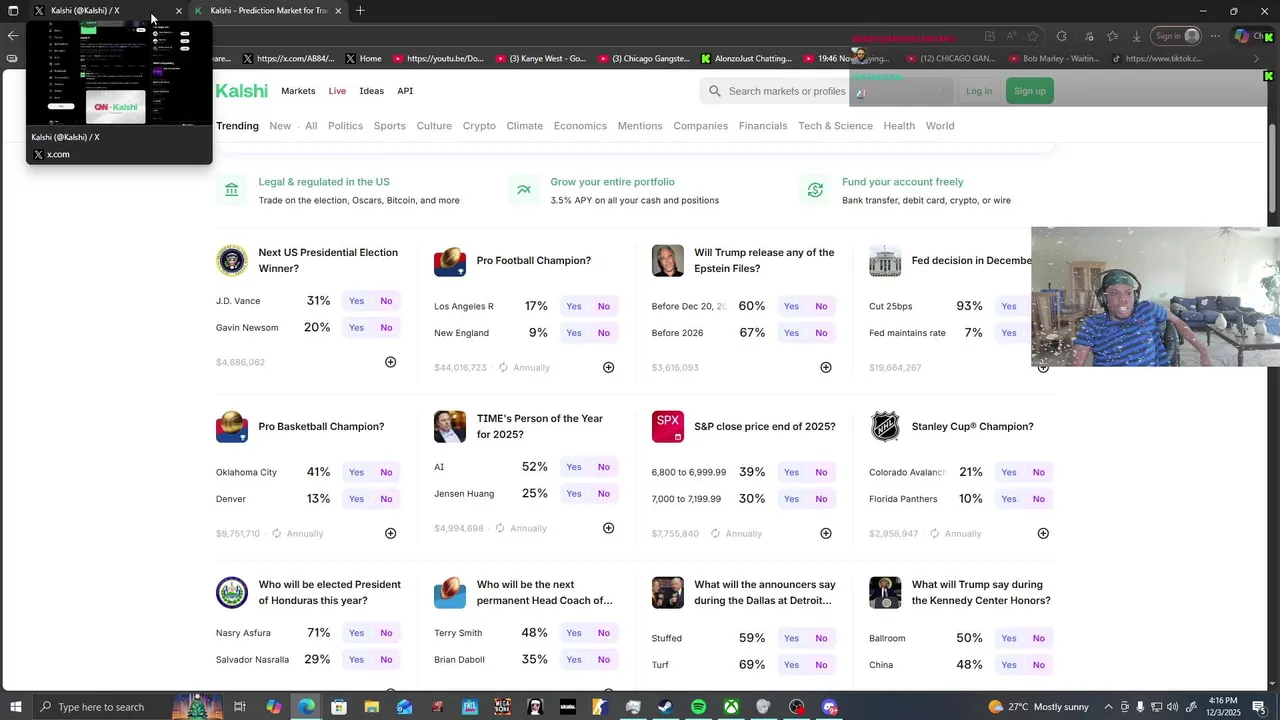Click the green Sign up button
The image size is (1280, 720).
point(1029,91)
